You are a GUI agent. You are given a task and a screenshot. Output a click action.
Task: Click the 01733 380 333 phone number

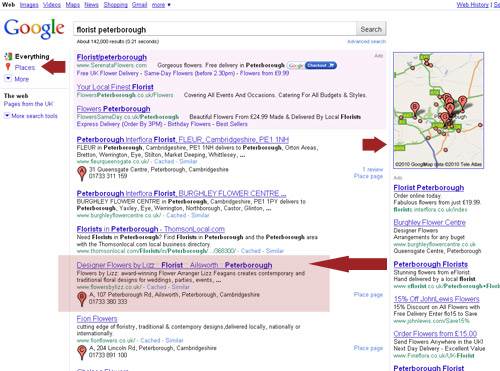pyautogui.click(x=108, y=302)
